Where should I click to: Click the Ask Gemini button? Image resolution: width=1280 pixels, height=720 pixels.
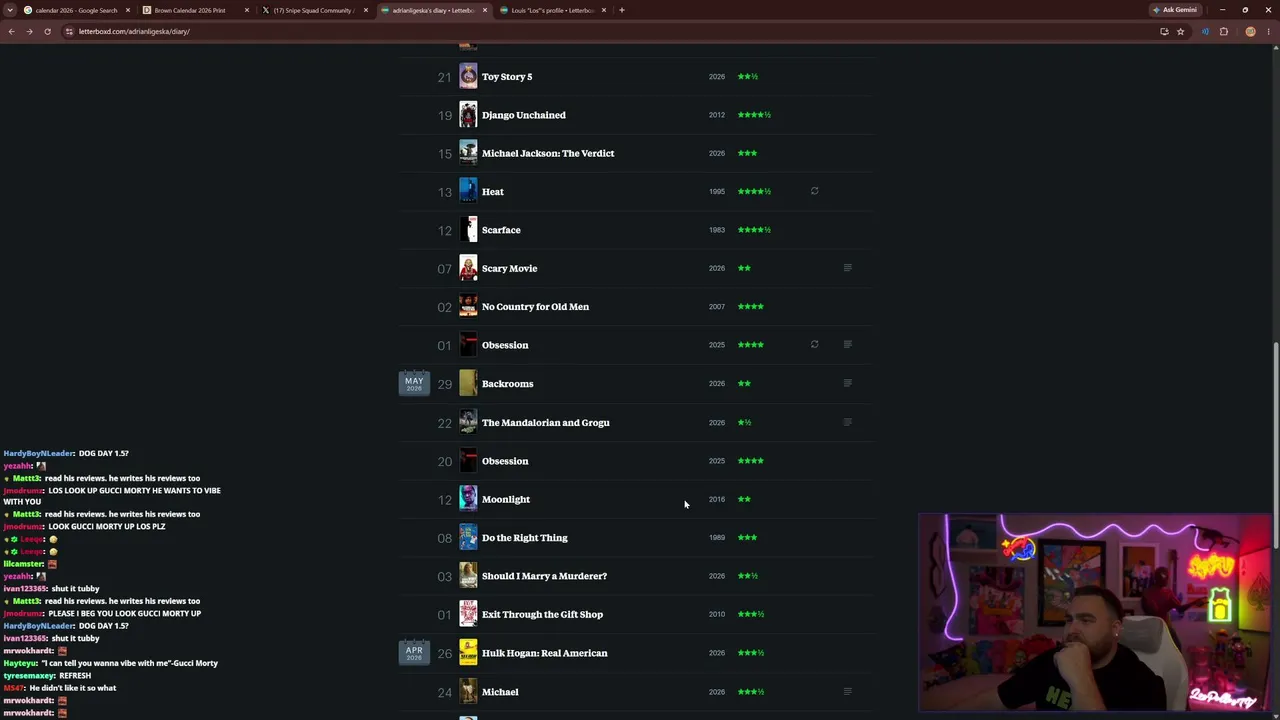coord(1175,10)
